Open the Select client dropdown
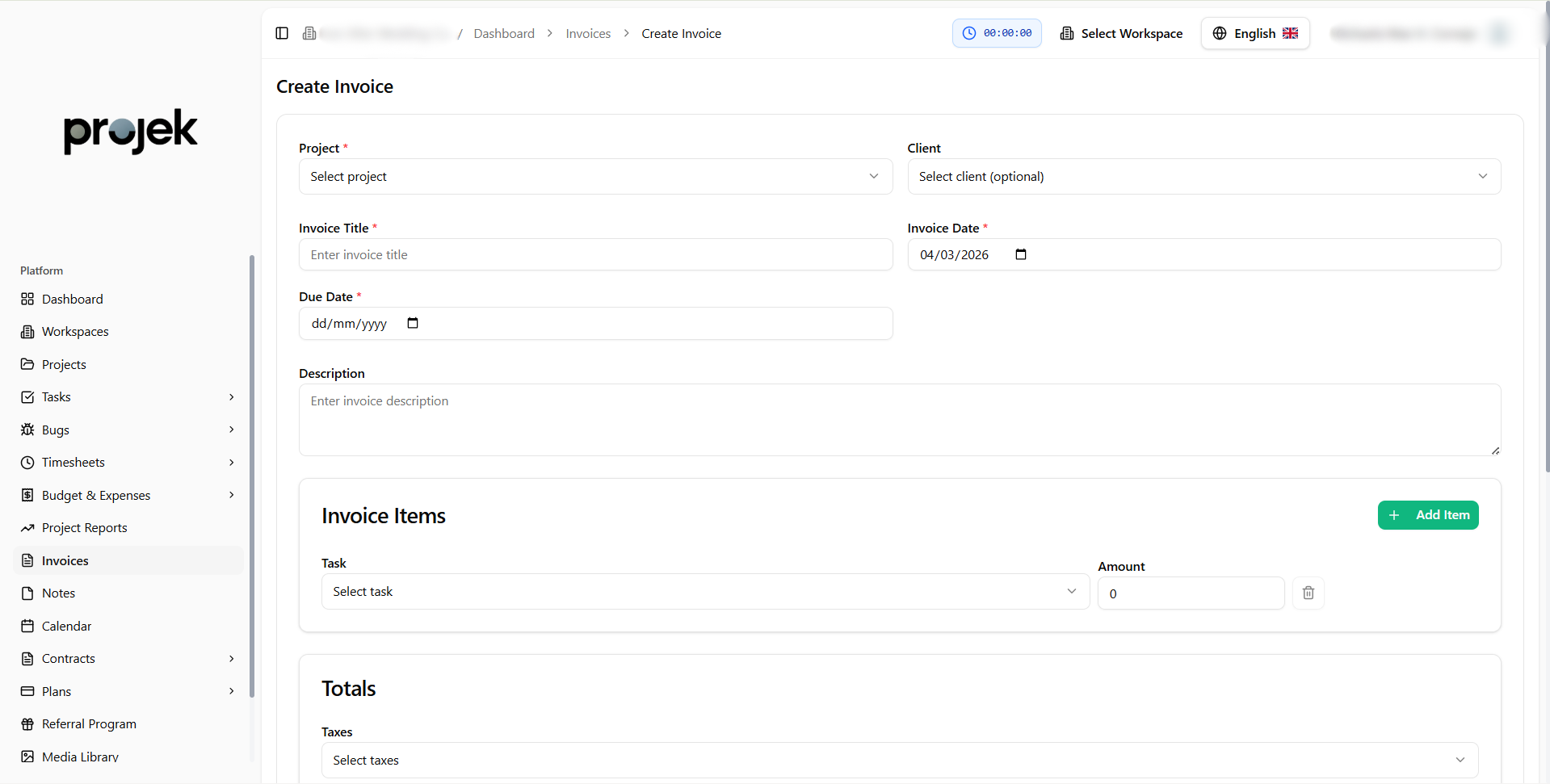The width and height of the screenshot is (1550, 784). 1203,177
